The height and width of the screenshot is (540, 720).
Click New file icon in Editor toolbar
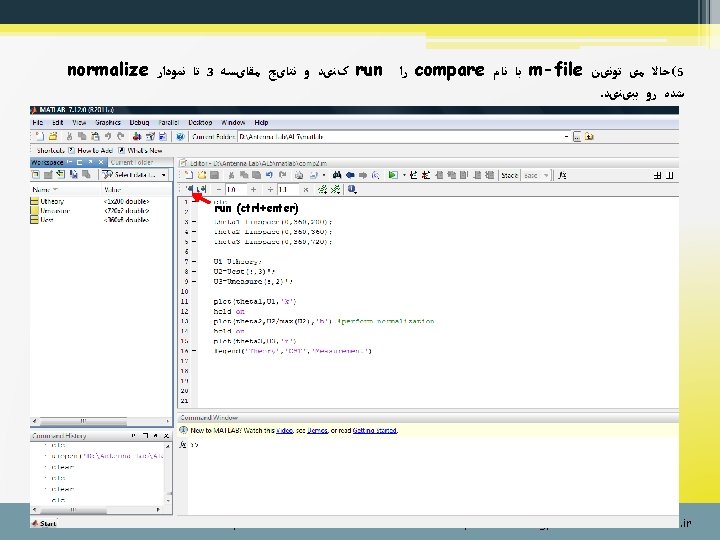[x=189, y=175]
